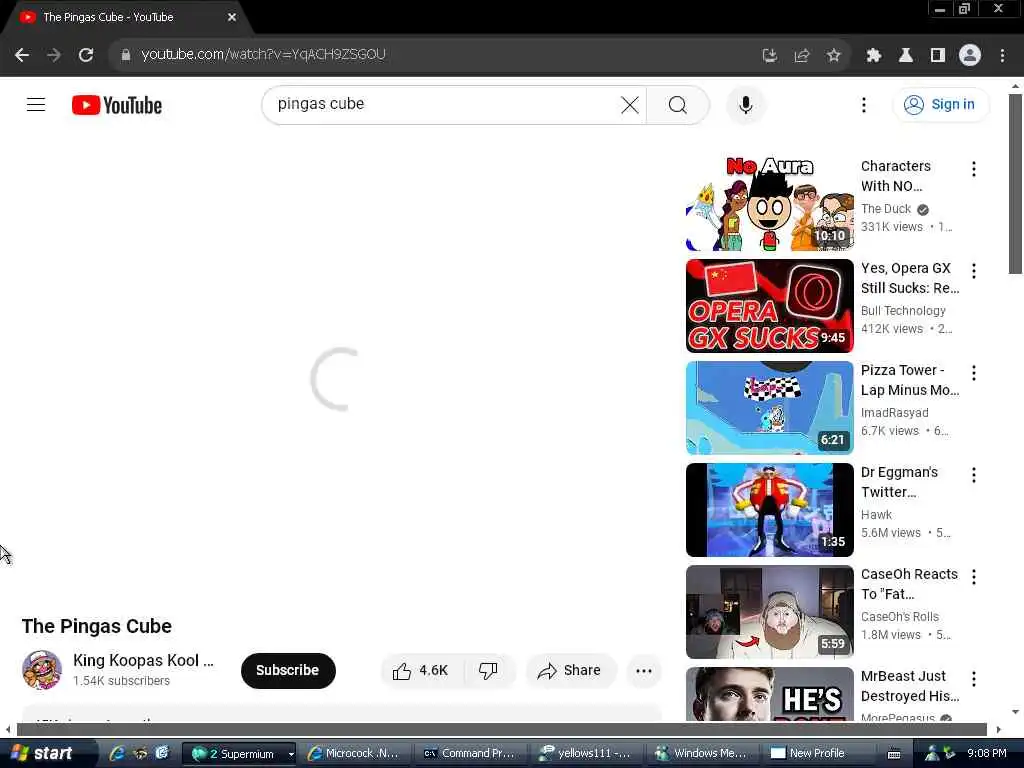Click the Share button
The height and width of the screenshot is (768, 1024).
coord(569,671)
